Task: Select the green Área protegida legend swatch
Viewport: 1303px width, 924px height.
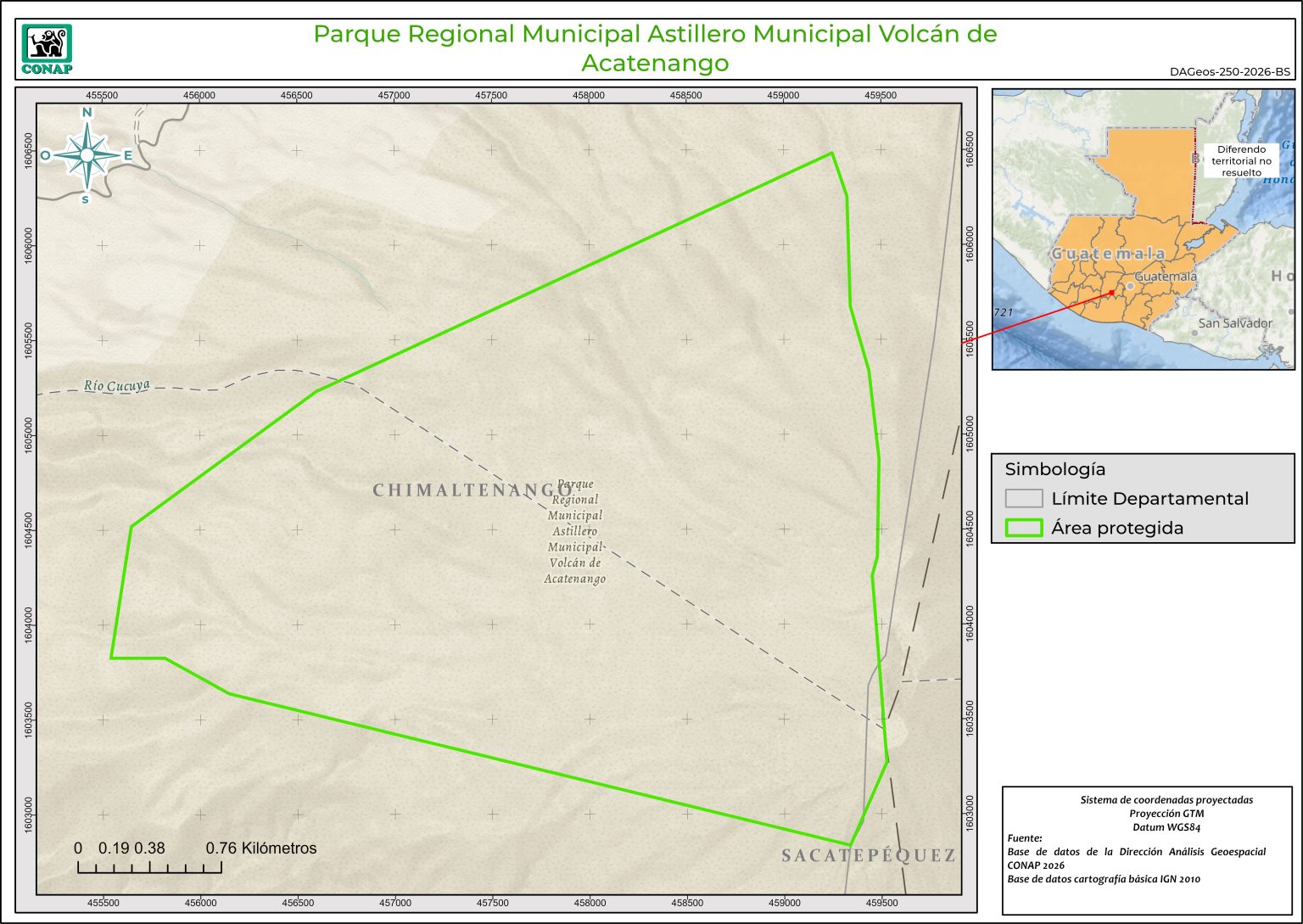Action: (x=1023, y=528)
